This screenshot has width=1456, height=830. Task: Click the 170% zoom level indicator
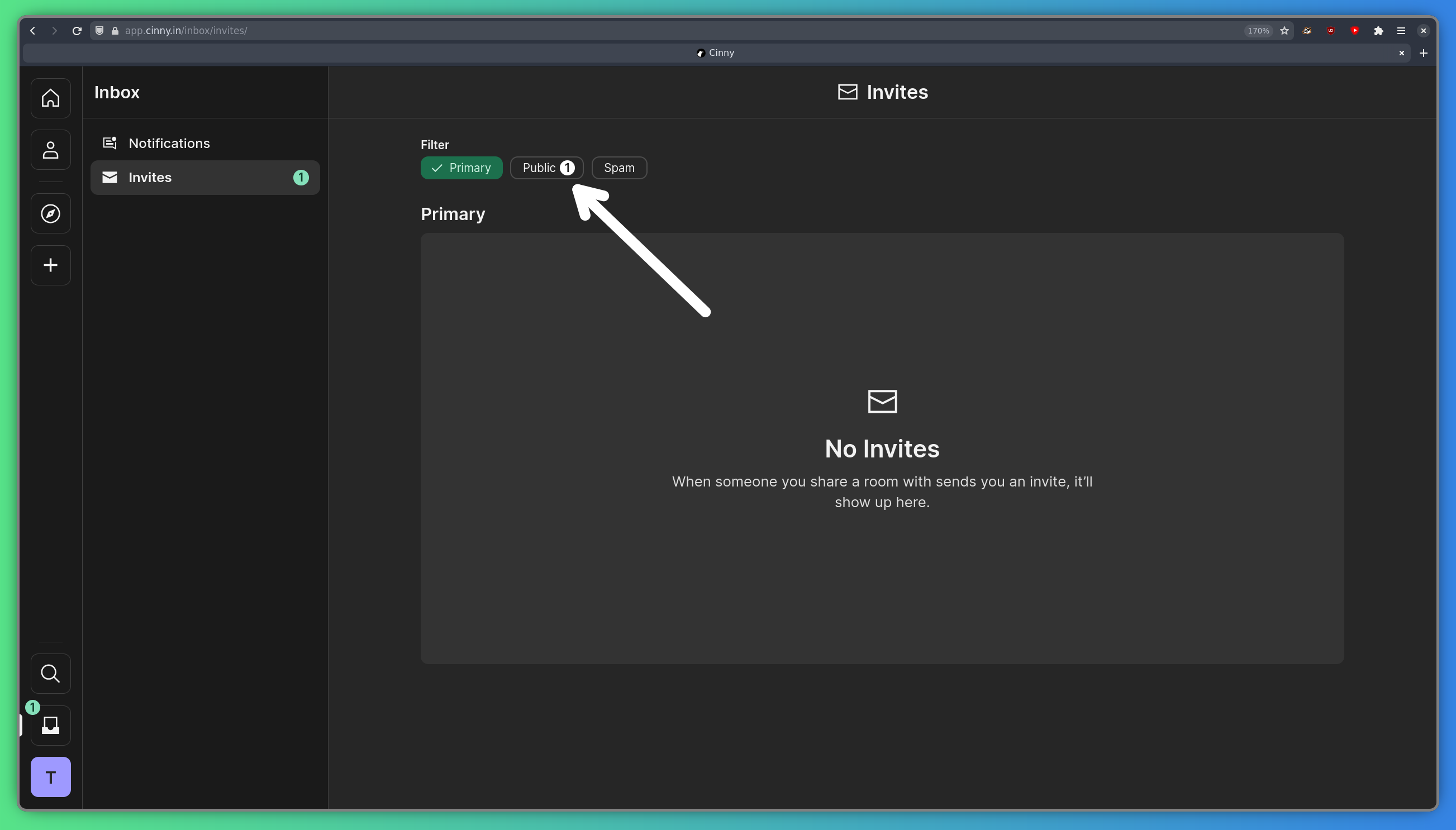pyautogui.click(x=1258, y=31)
